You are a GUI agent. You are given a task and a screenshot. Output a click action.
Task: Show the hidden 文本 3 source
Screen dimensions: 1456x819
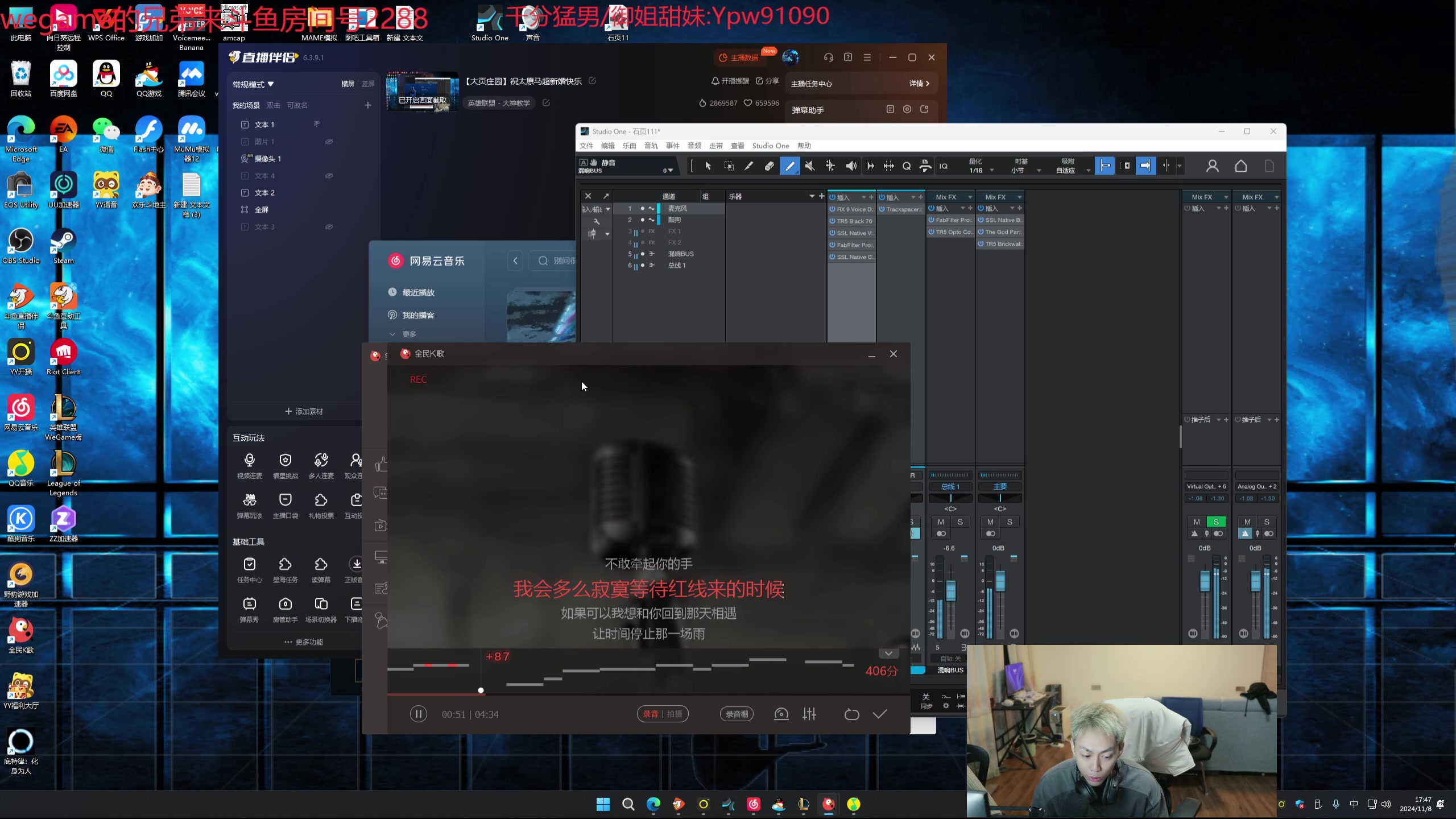pos(329,227)
